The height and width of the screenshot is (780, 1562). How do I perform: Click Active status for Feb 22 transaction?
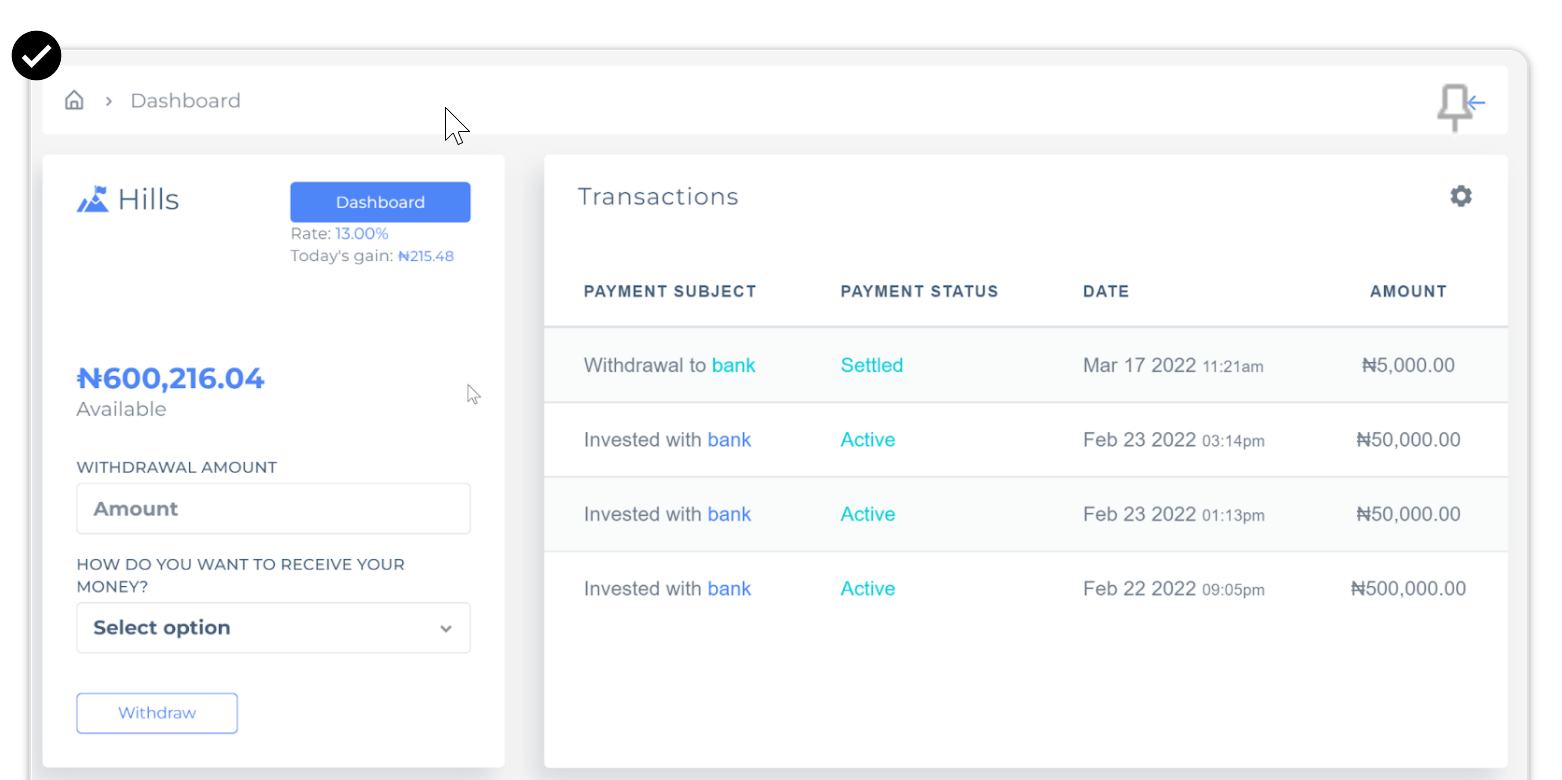pyautogui.click(x=867, y=589)
